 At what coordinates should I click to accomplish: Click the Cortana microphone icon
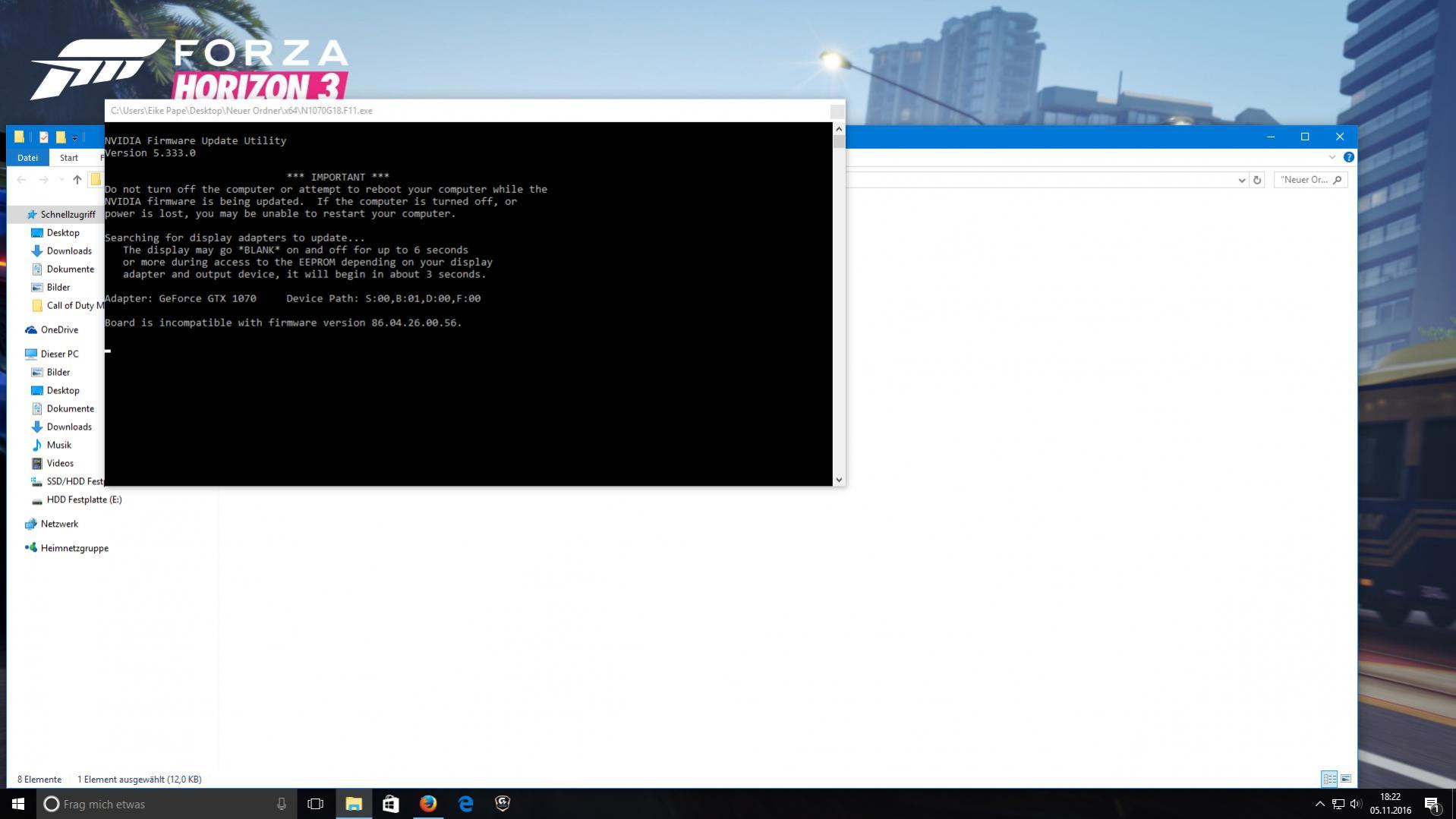point(282,804)
